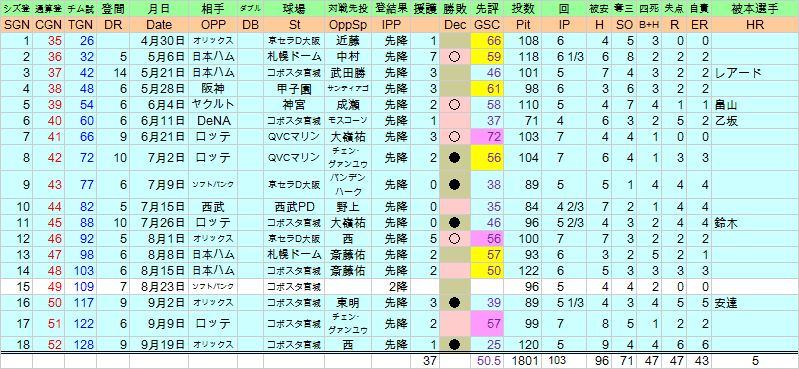This screenshot has height=369, width=799.
Task: Click the average GSC cell 50.5
Action: pos(486,361)
